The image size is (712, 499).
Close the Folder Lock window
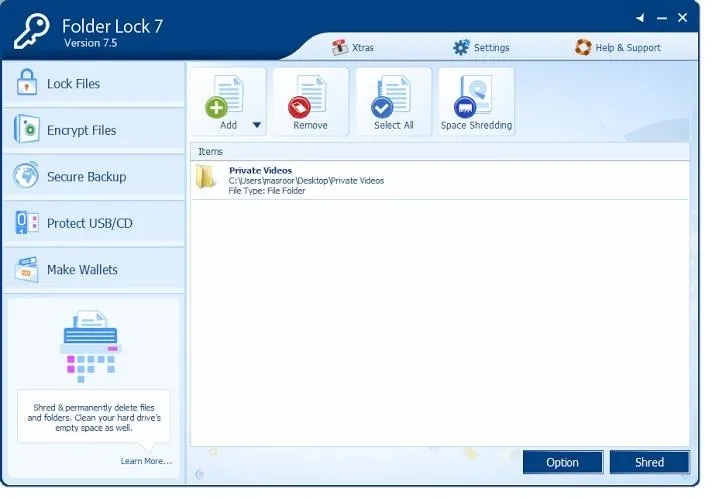[682, 18]
